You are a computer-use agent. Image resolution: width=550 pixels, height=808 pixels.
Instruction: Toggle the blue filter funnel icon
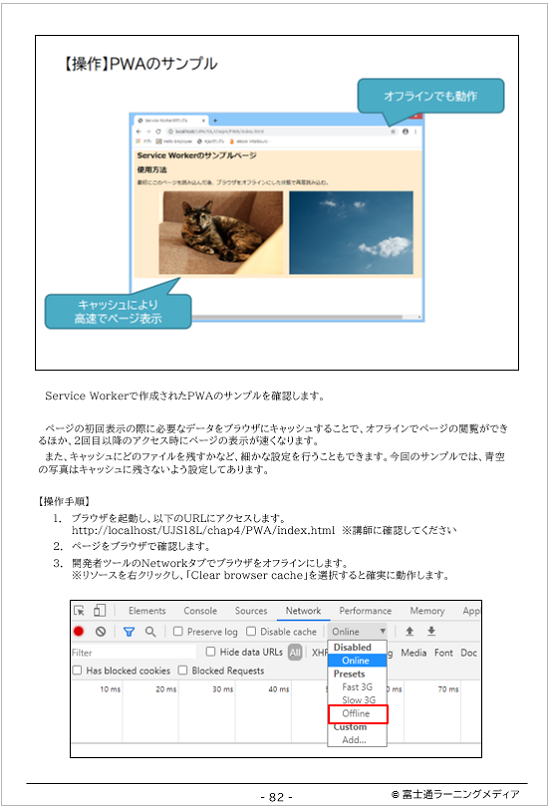pos(129,631)
